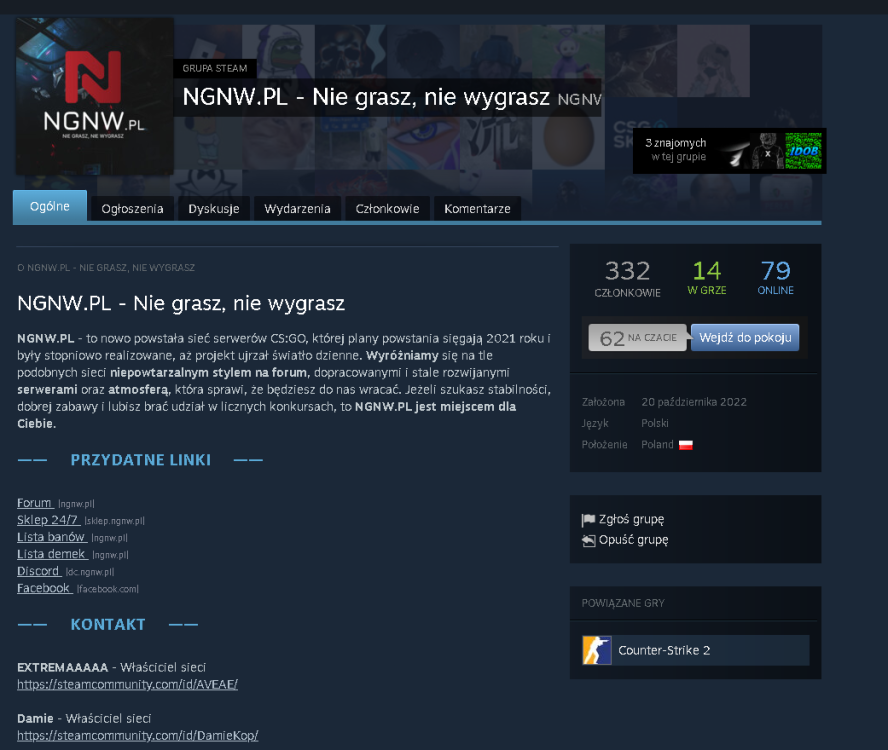Click the PRZYDATNE LINKI heading
Viewport: 888px width, 750px height.
click(140, 460)
